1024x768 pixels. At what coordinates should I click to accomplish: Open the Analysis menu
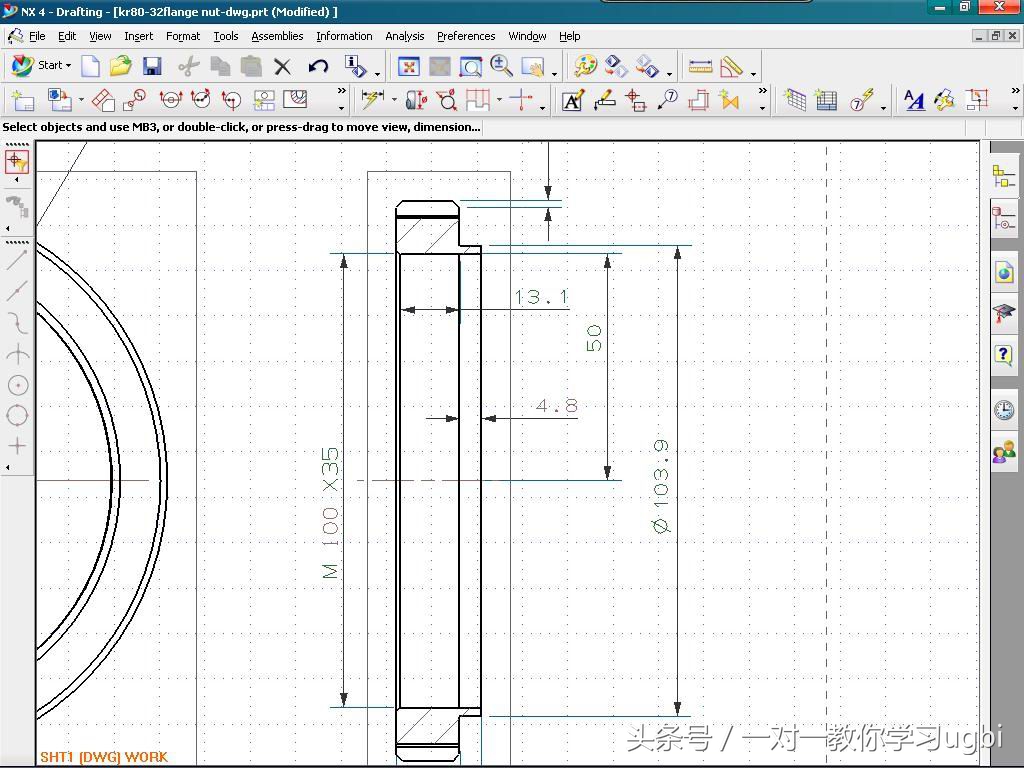pyautogui.click(x=404, y=36)
